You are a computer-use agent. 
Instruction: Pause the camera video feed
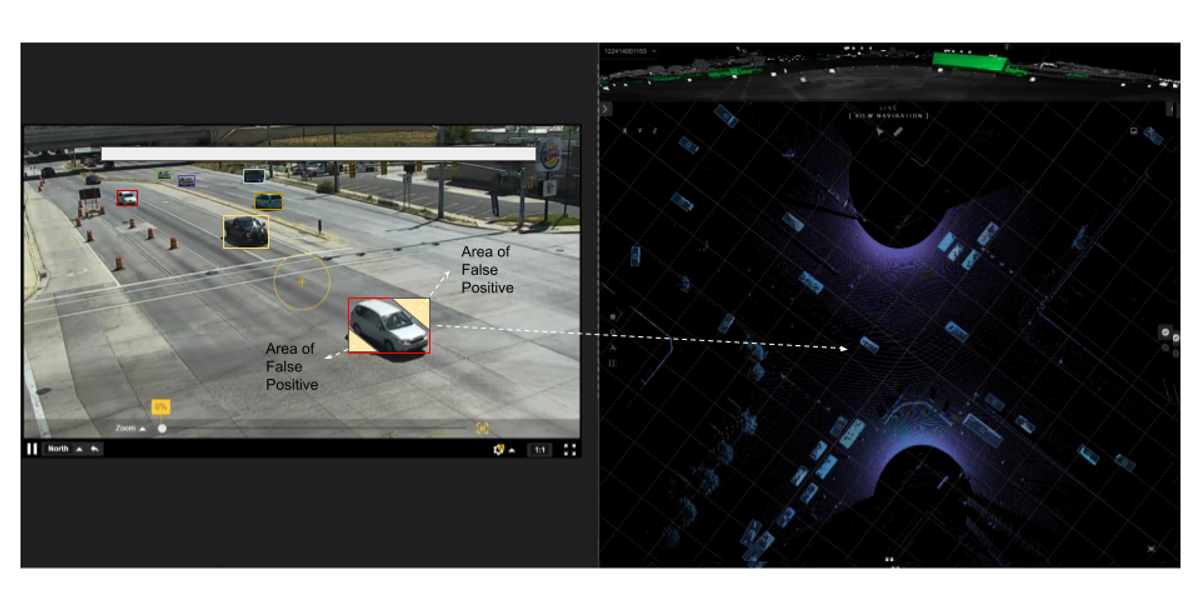click(32, 449)
